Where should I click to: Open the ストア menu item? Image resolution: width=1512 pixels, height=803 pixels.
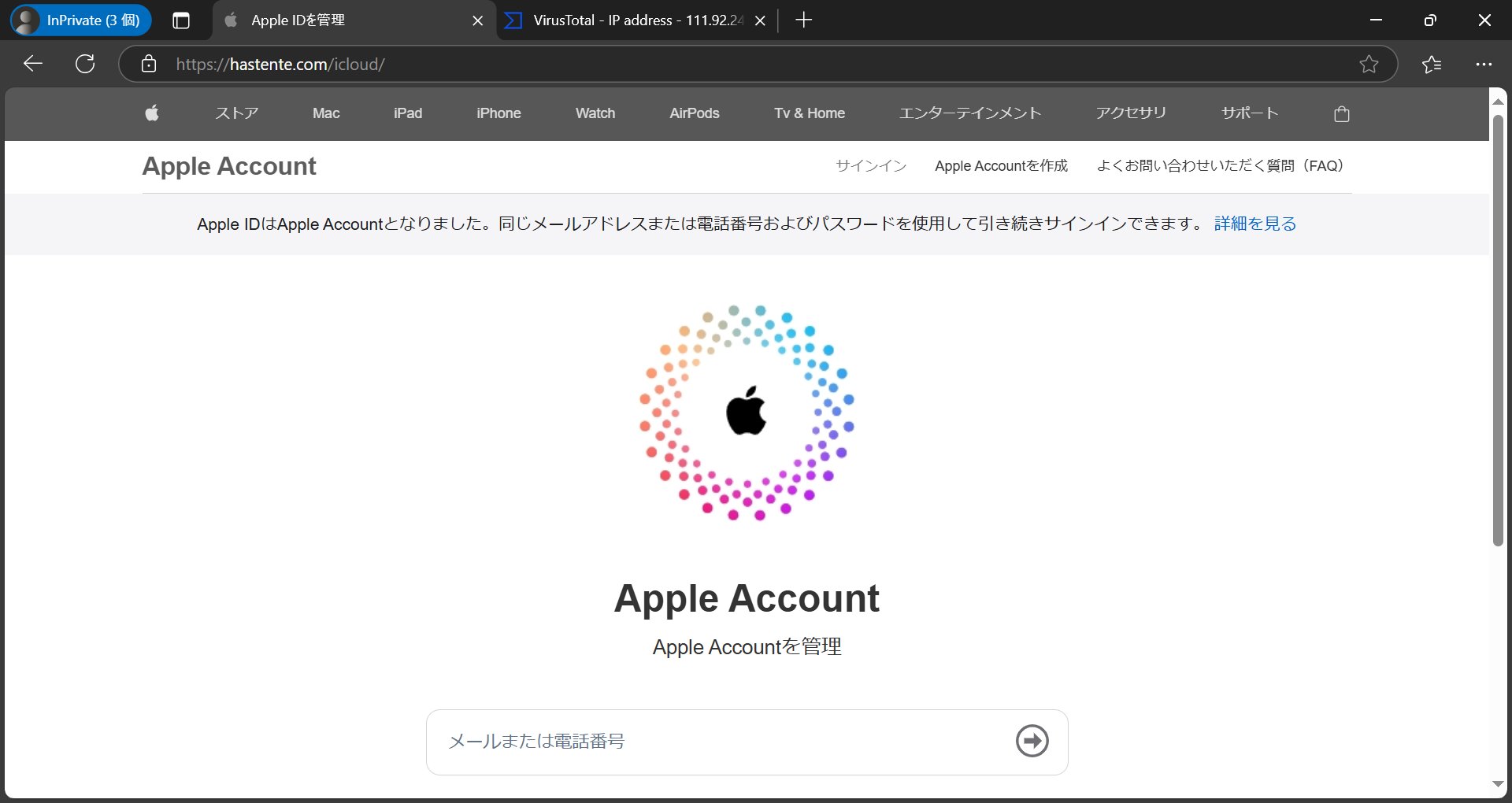(236, 113)
